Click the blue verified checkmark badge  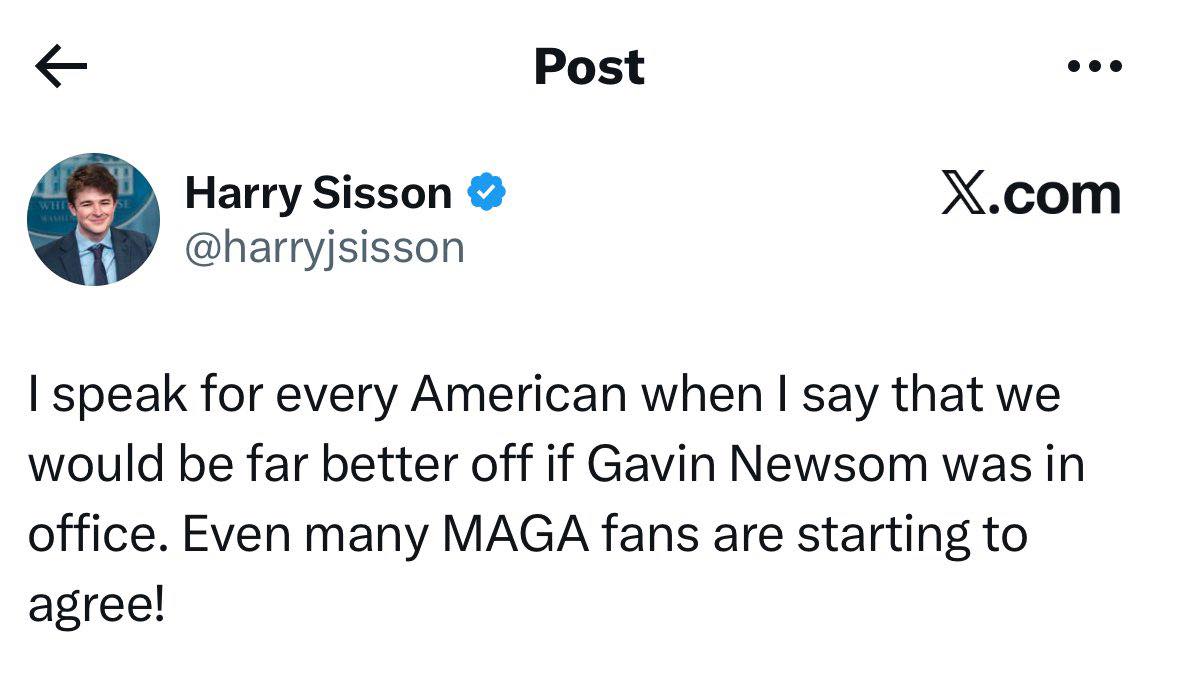pos(486,192)
